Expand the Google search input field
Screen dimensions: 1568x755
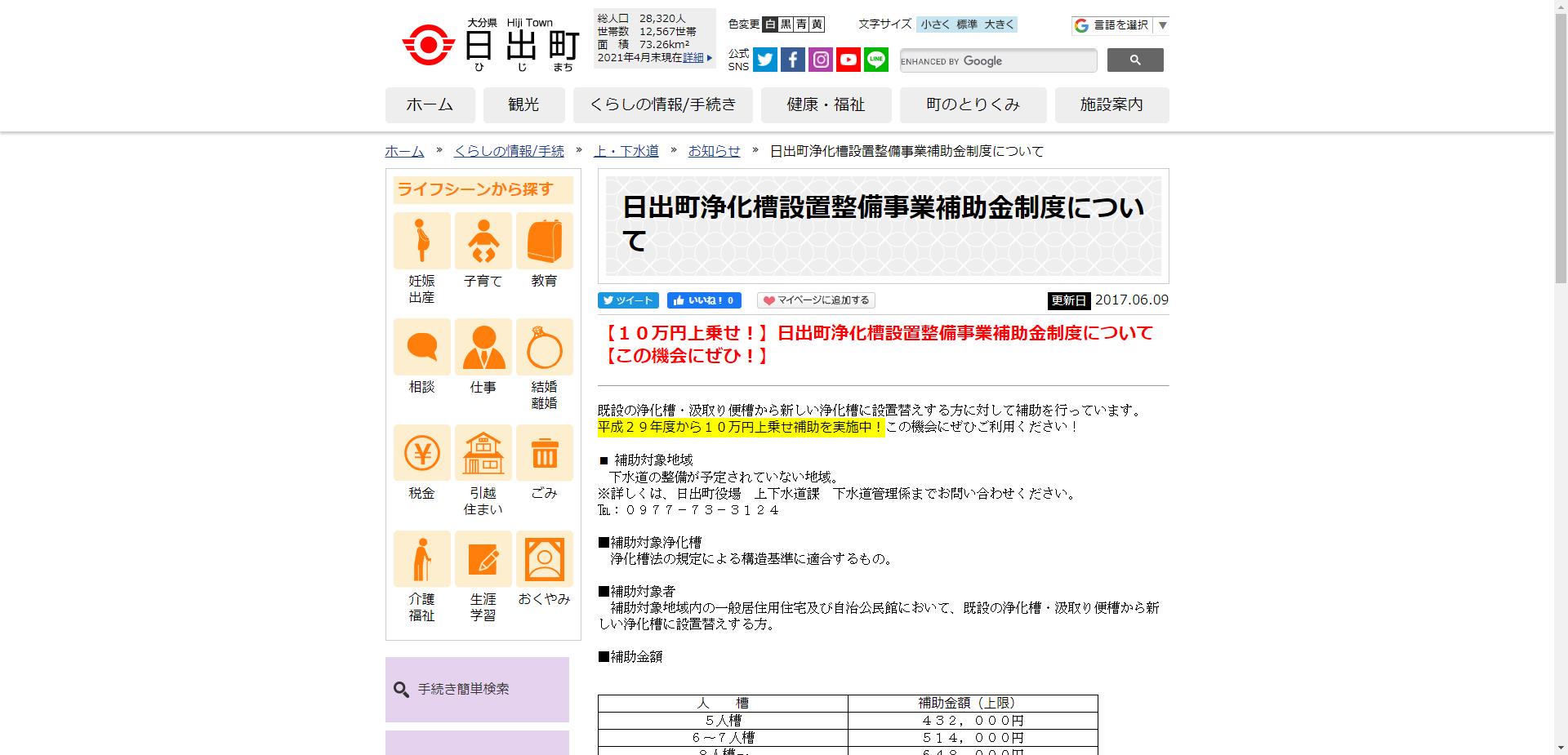996,60
